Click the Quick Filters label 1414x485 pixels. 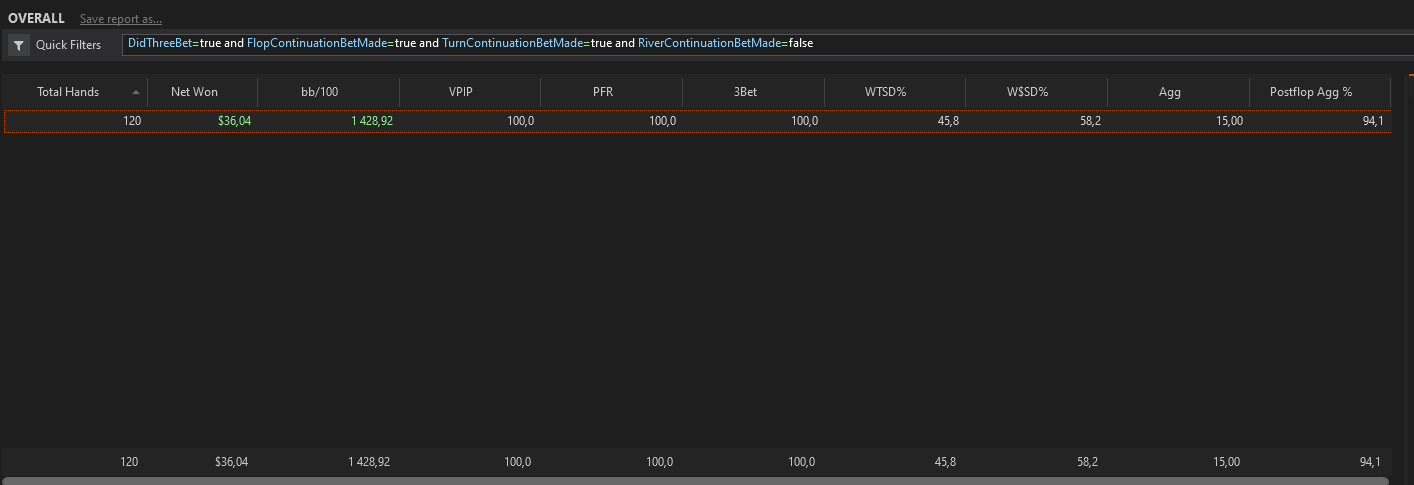68,45
